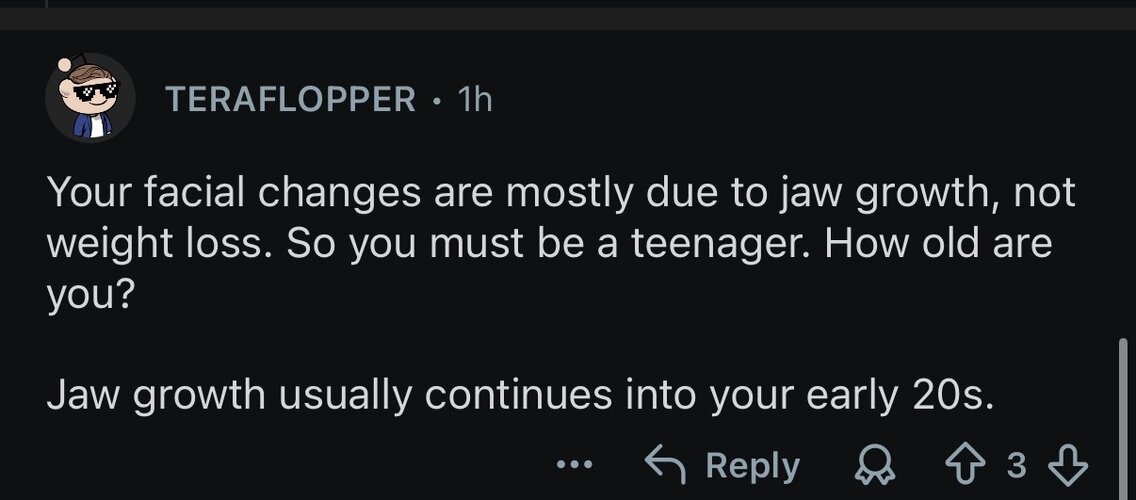Click the dot separator before 1h
This screenshot has width=1136, height=500.
click(437, 100)
